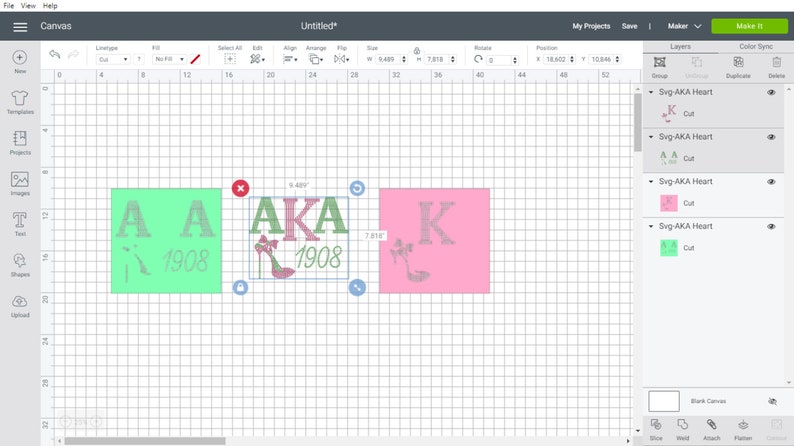Select the Text tool
The image size is (794, 446).
point(20,224)
